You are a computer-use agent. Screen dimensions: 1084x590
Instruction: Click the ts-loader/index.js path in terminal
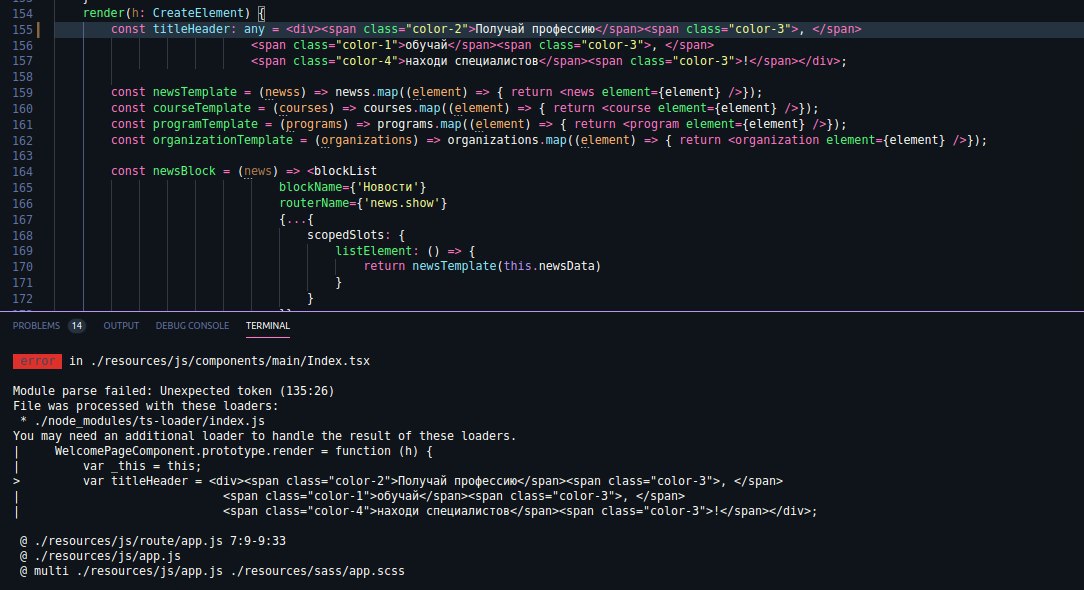click(149, 421)
